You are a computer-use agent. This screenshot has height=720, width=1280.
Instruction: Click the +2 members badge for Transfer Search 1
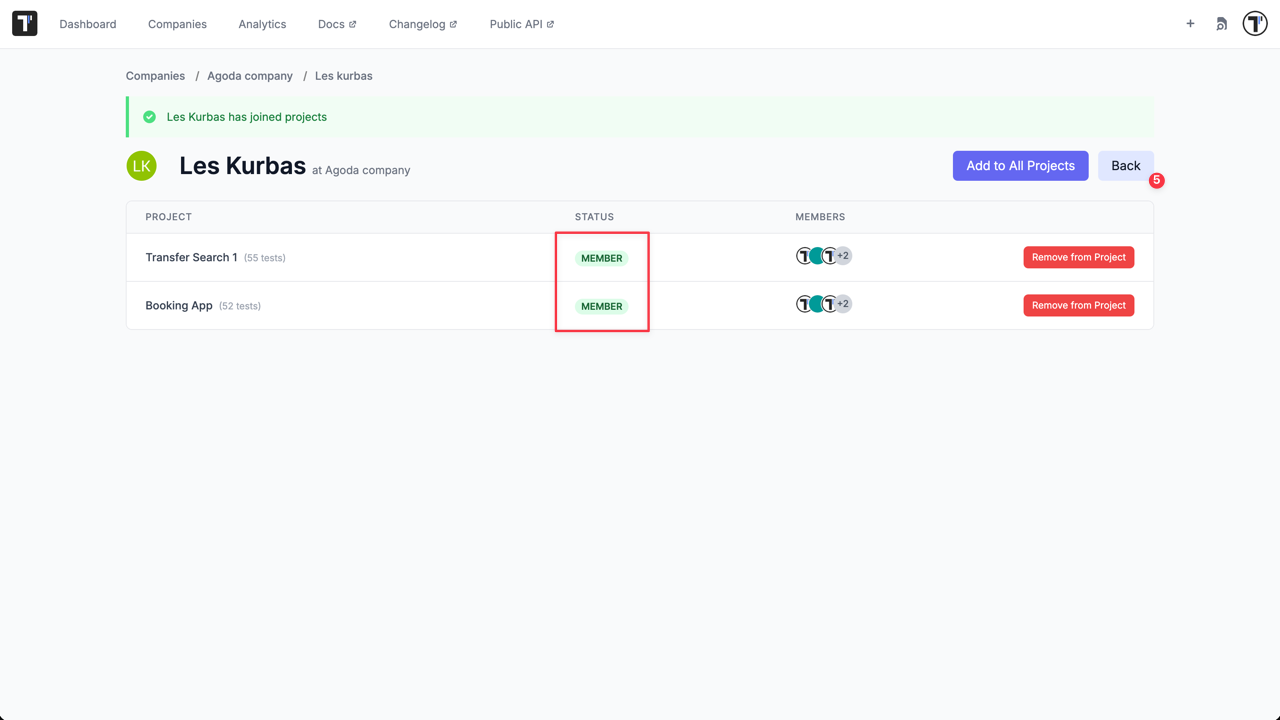coord(841,256)
